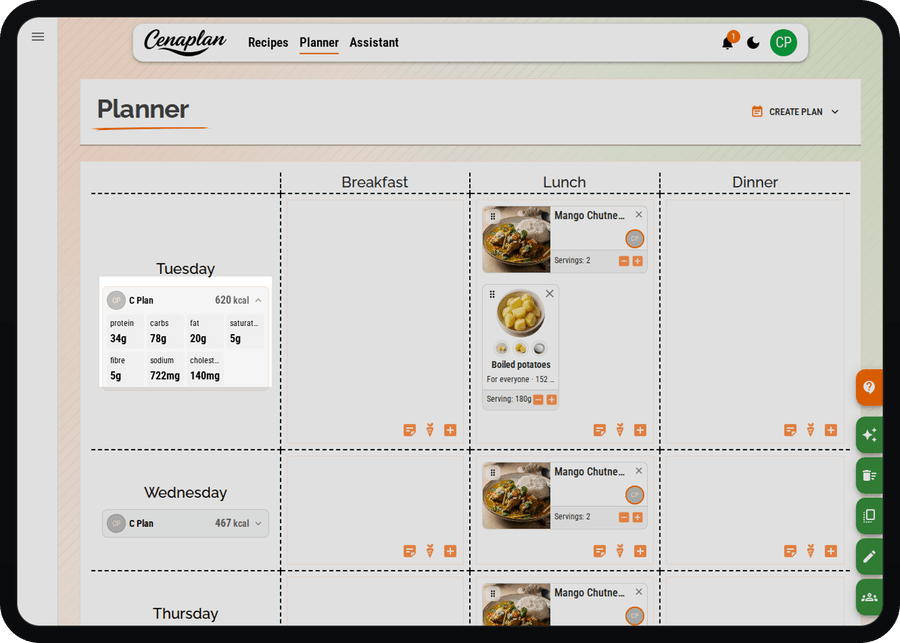Add a note to Tuesday breakfast
This screenshot has width=900, height=643.
(x=409, y=430)
